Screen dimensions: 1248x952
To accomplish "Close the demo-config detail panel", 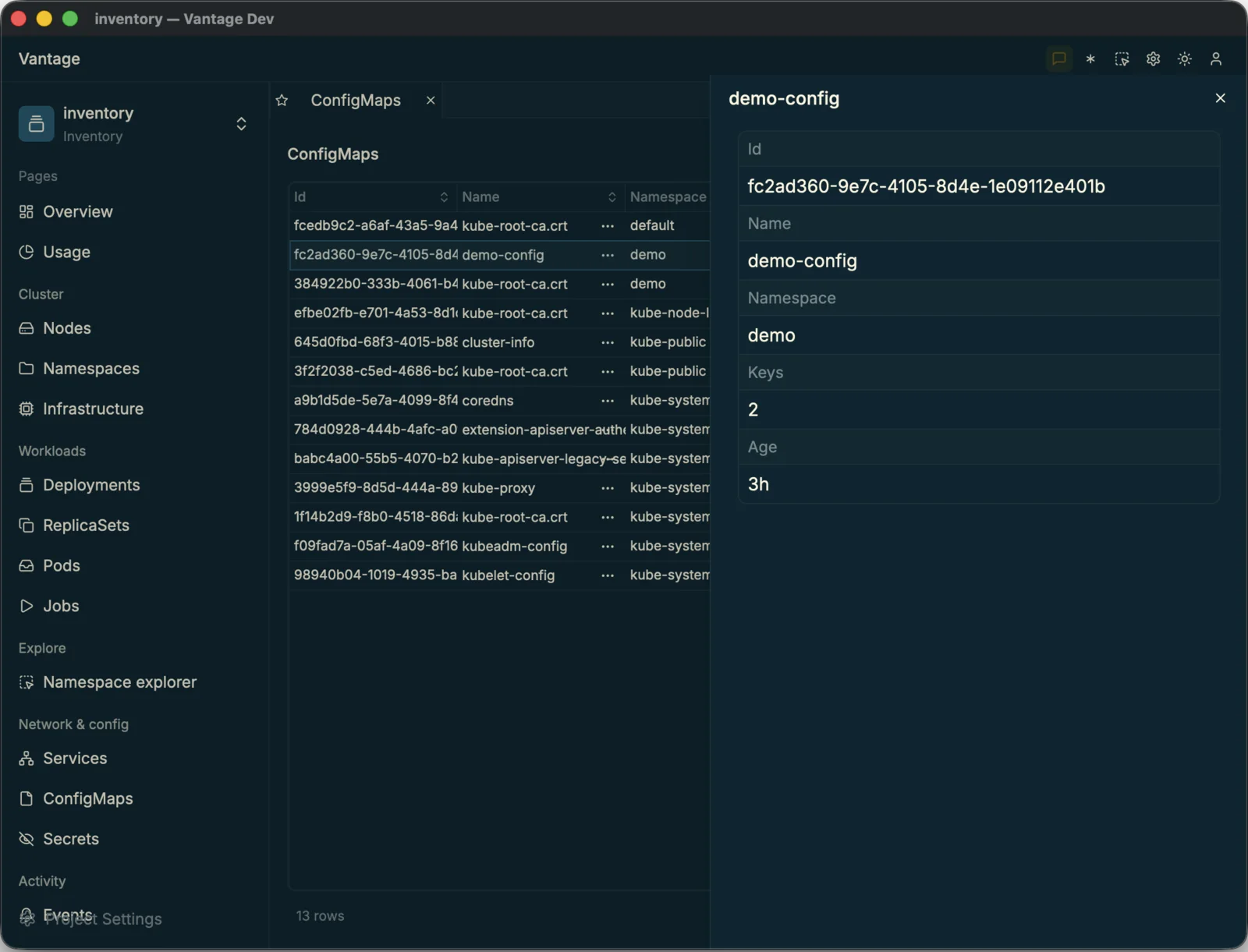I will tap(1220, 98).
